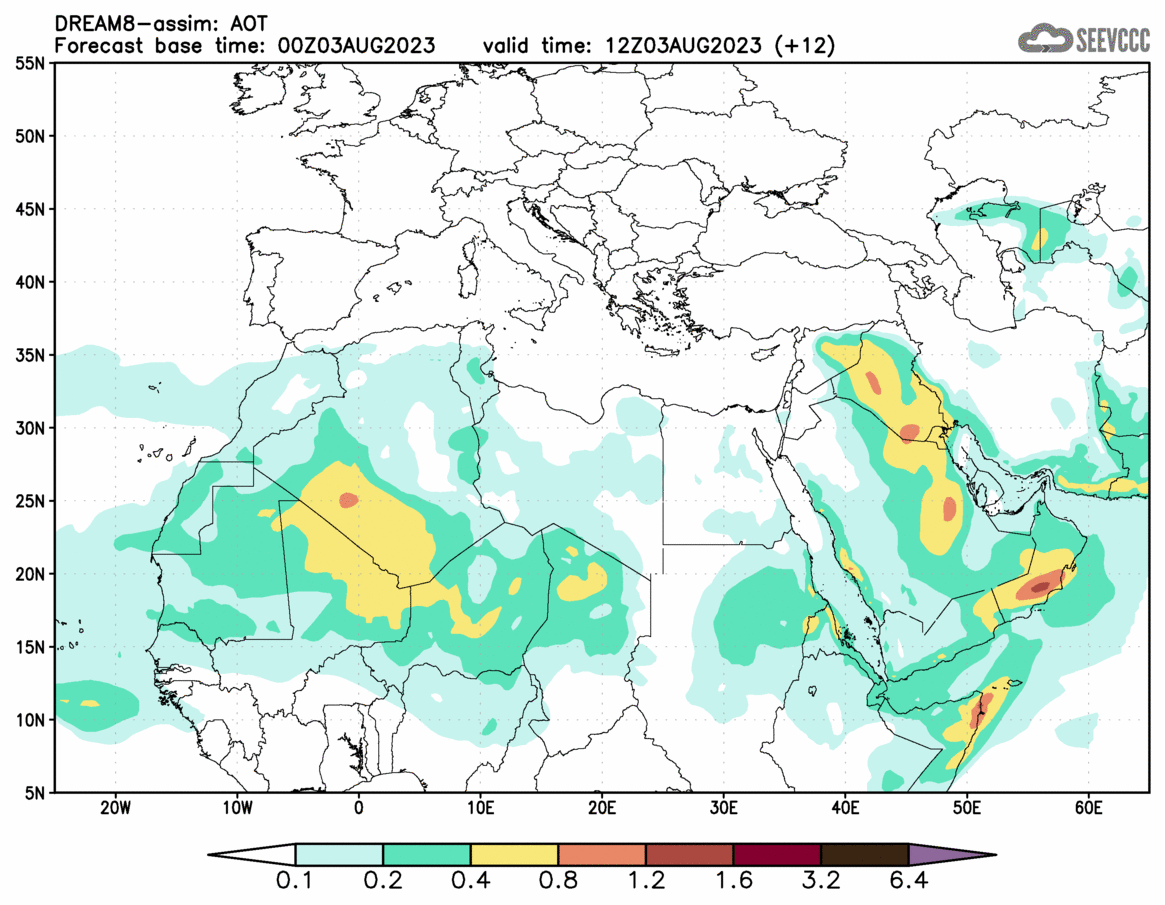Image resolution: width=1165 pixels, height=905 pixels.
Task: Click the '0.2' legend value
Action: coord(383,882)
